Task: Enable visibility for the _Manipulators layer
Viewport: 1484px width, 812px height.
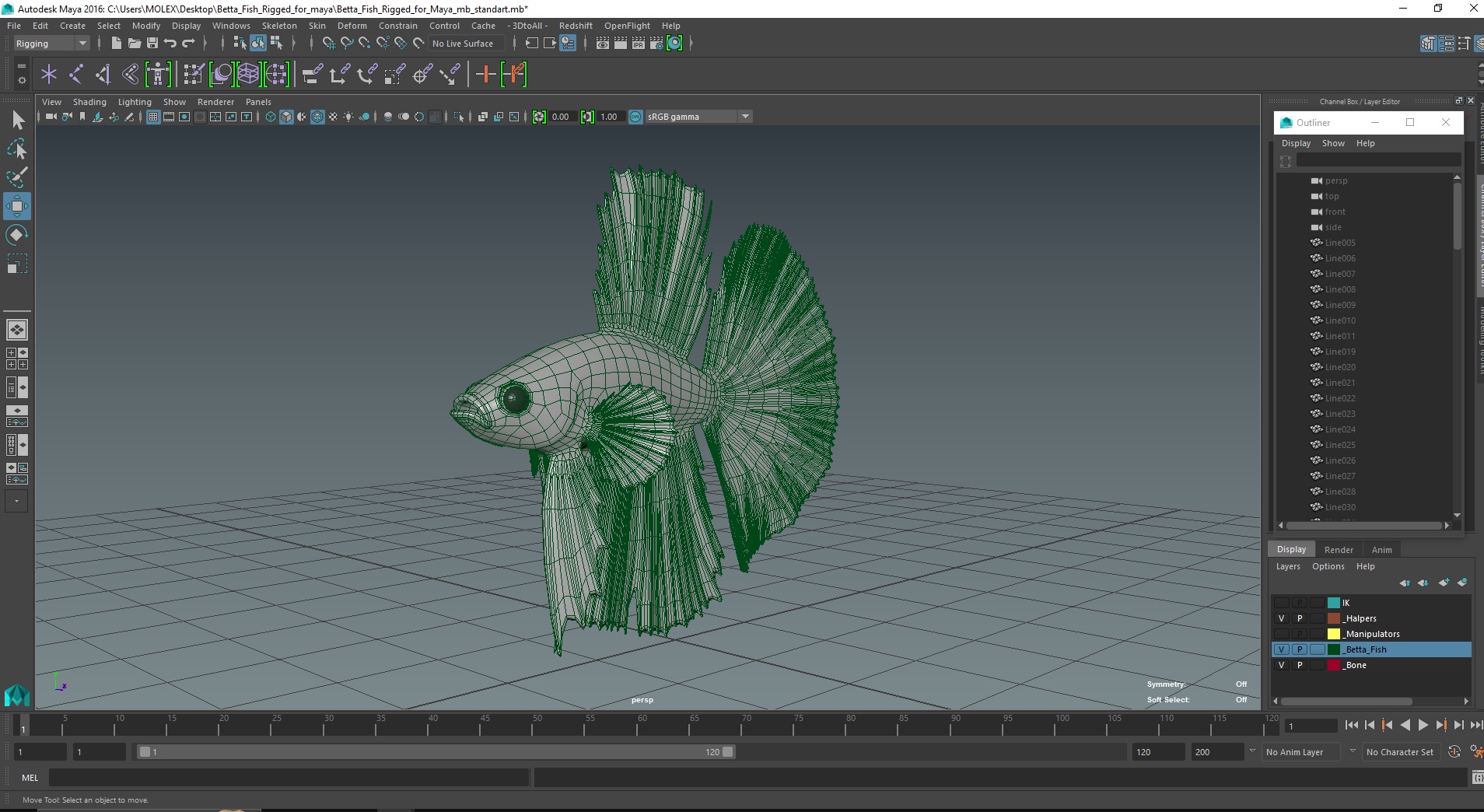Action: click(1282, 634)
